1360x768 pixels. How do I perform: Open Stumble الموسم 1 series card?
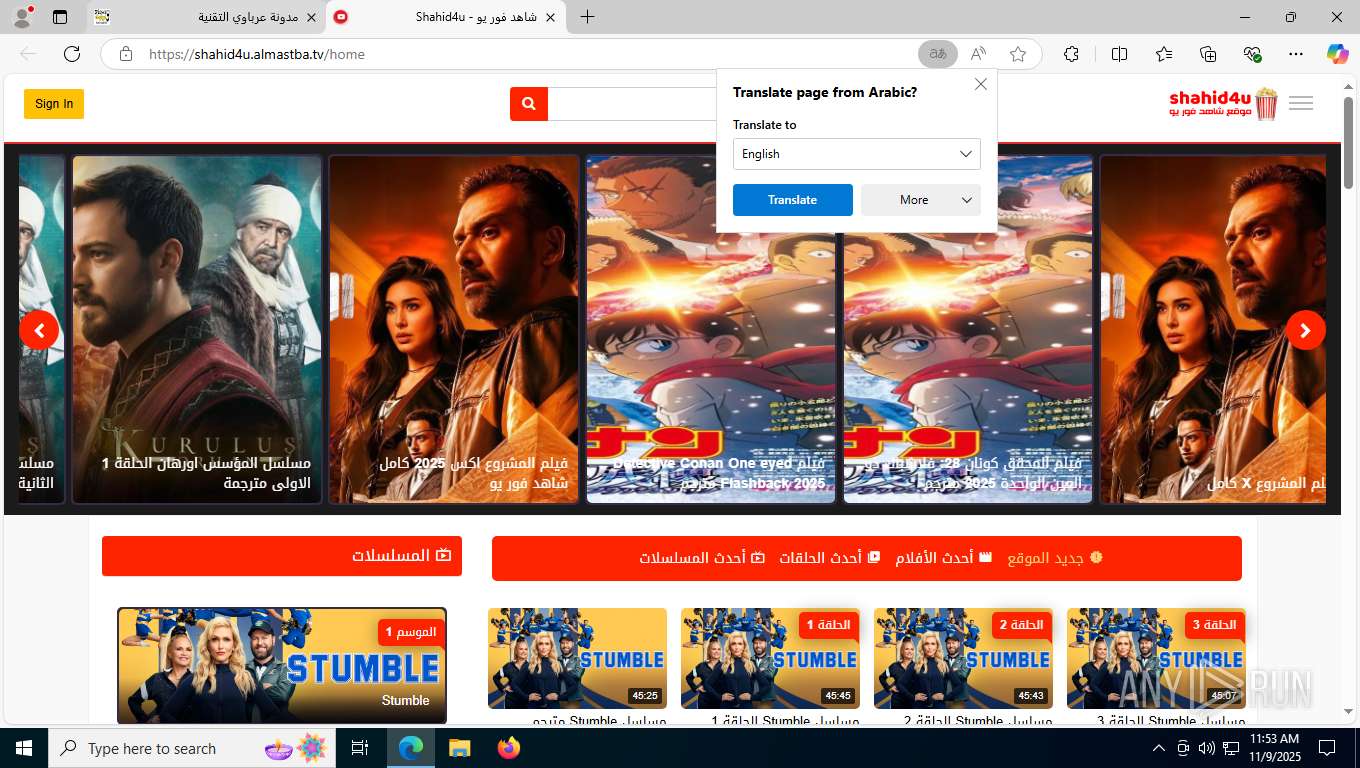[x=282, y=665]
